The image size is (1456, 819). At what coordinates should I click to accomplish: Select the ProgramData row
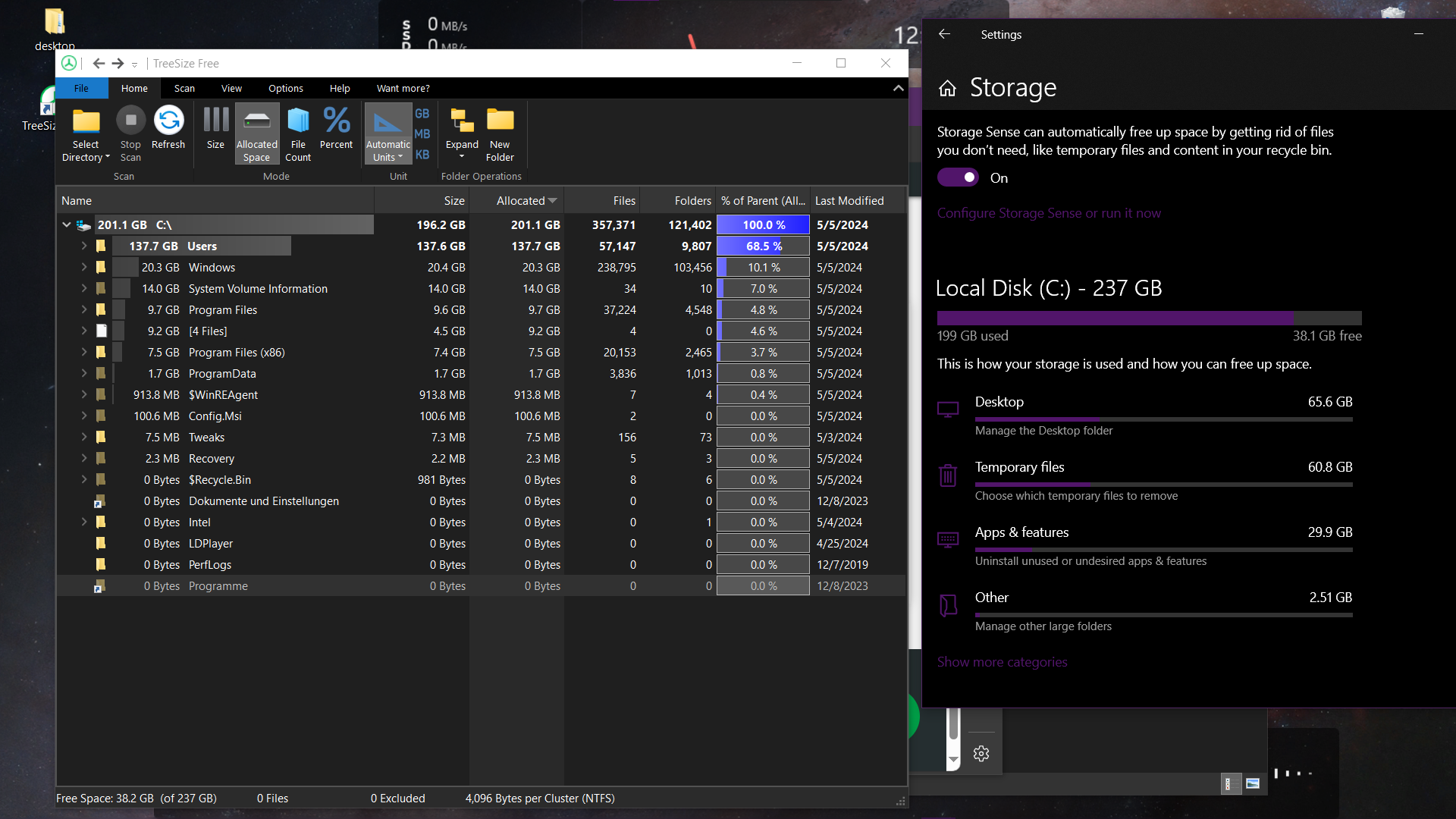[481, 373]
